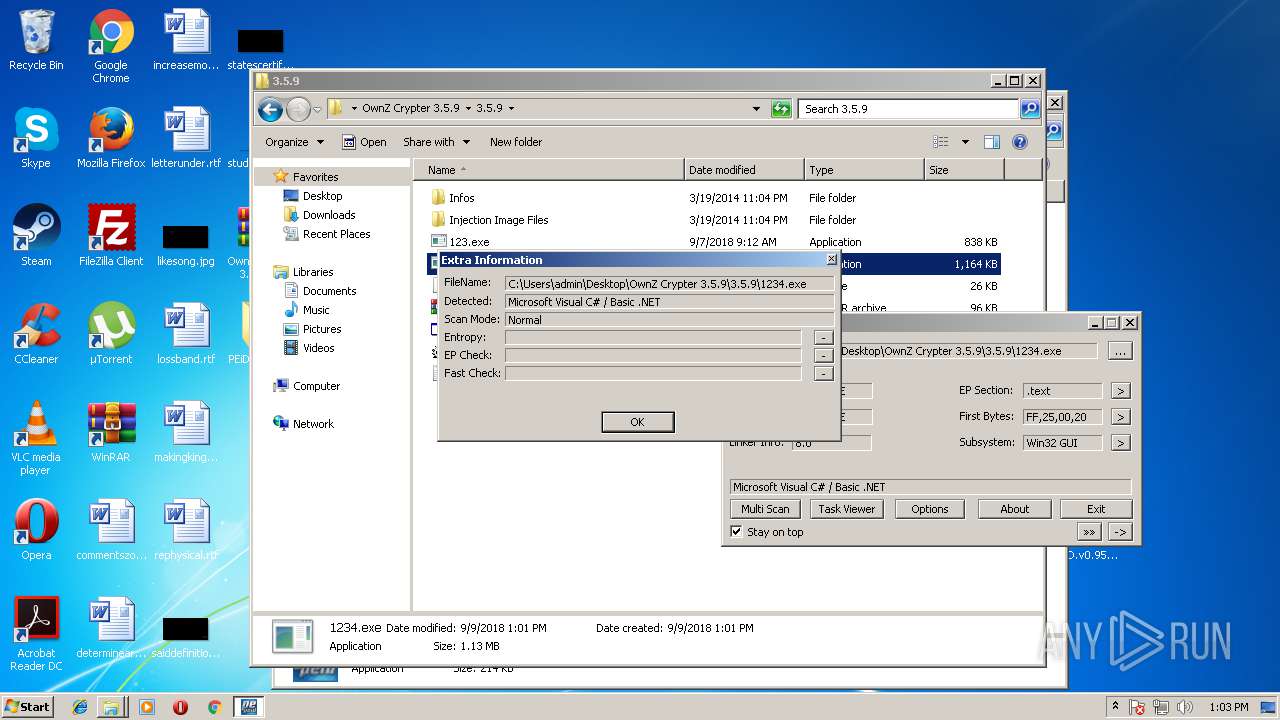
Task: Expand the OwnZ Crypter 3.5.9 breadcrumb arrow
Action: tap(467, 108)
